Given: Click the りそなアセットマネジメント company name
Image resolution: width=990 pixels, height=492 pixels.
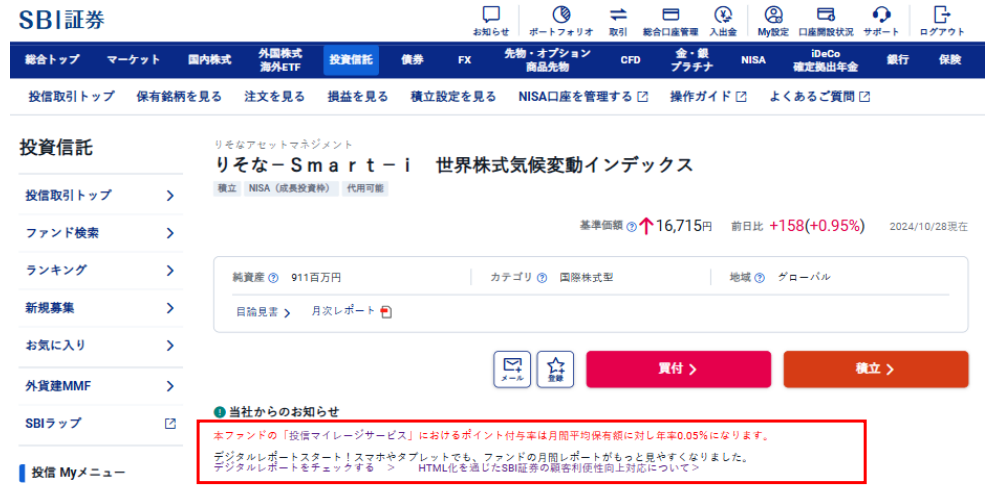Looking at the screenshot, I should (x=283, y=145).
